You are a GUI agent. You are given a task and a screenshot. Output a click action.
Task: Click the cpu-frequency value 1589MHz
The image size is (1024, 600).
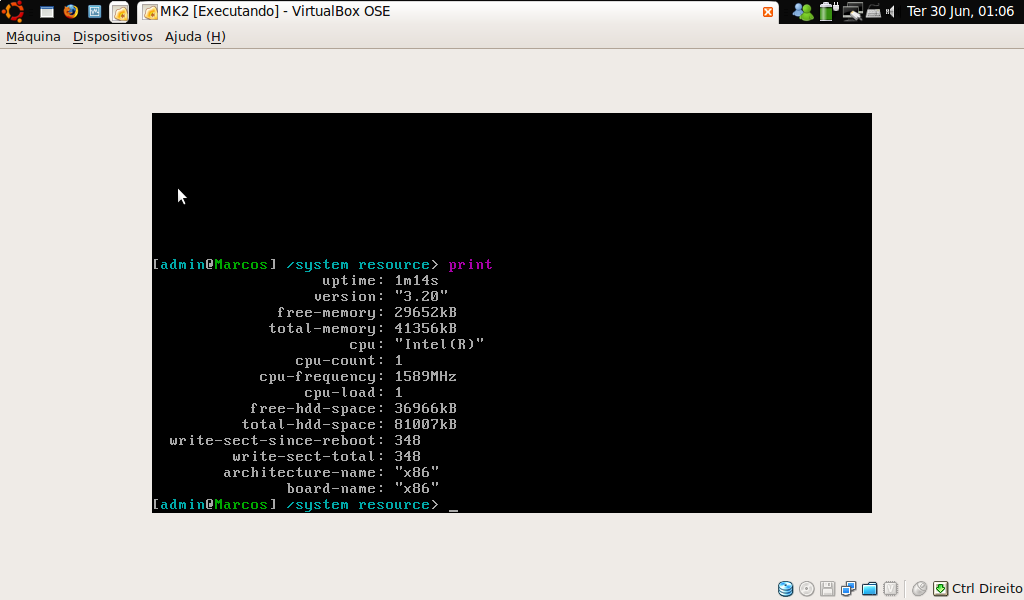pos(425,377)
